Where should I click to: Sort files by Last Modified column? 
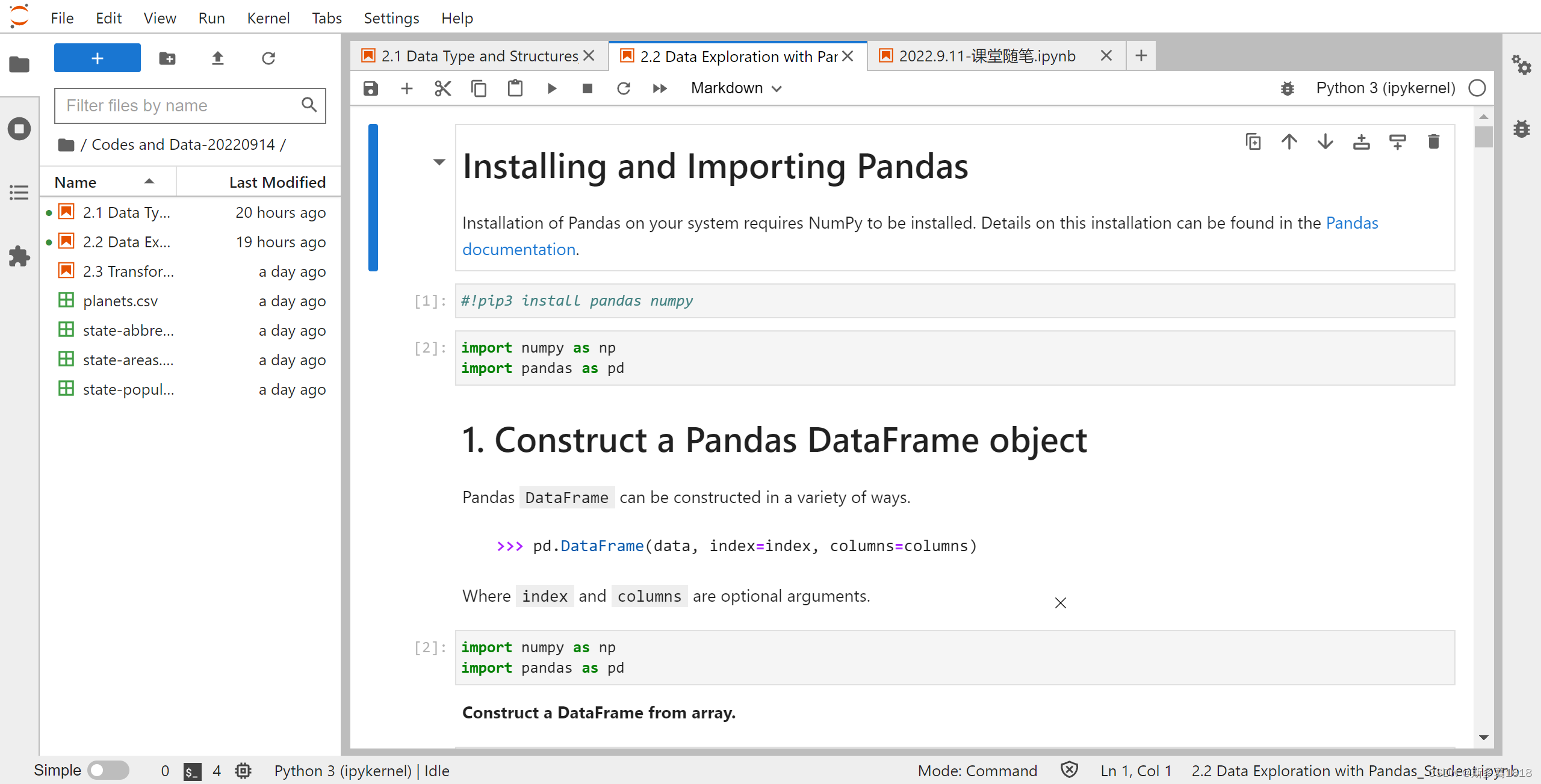(x=259, y=182)
